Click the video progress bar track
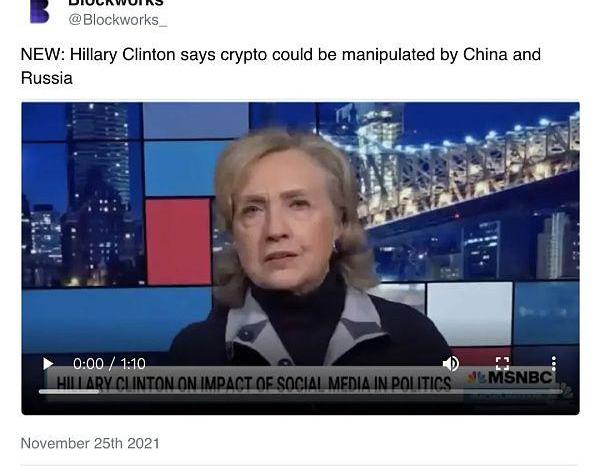This screenshot has height=472, width=600. pyautogui.click(x=300, y=392)
